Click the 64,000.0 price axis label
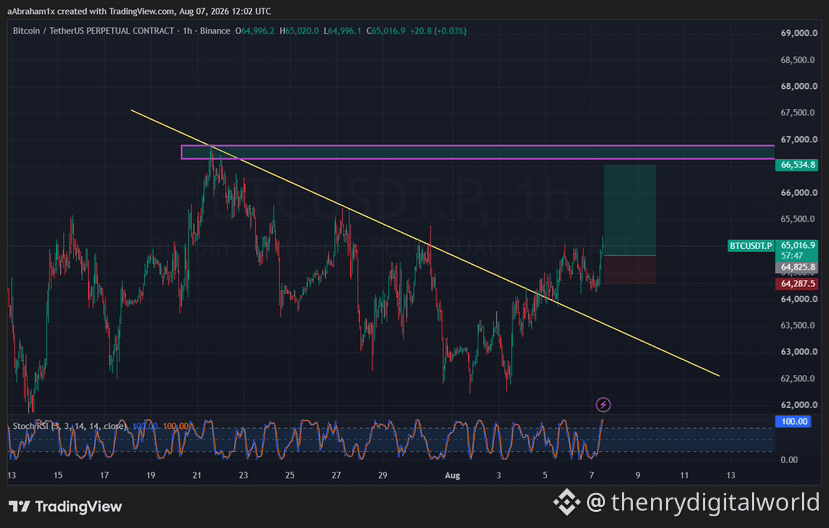 [x=798, y=299]
